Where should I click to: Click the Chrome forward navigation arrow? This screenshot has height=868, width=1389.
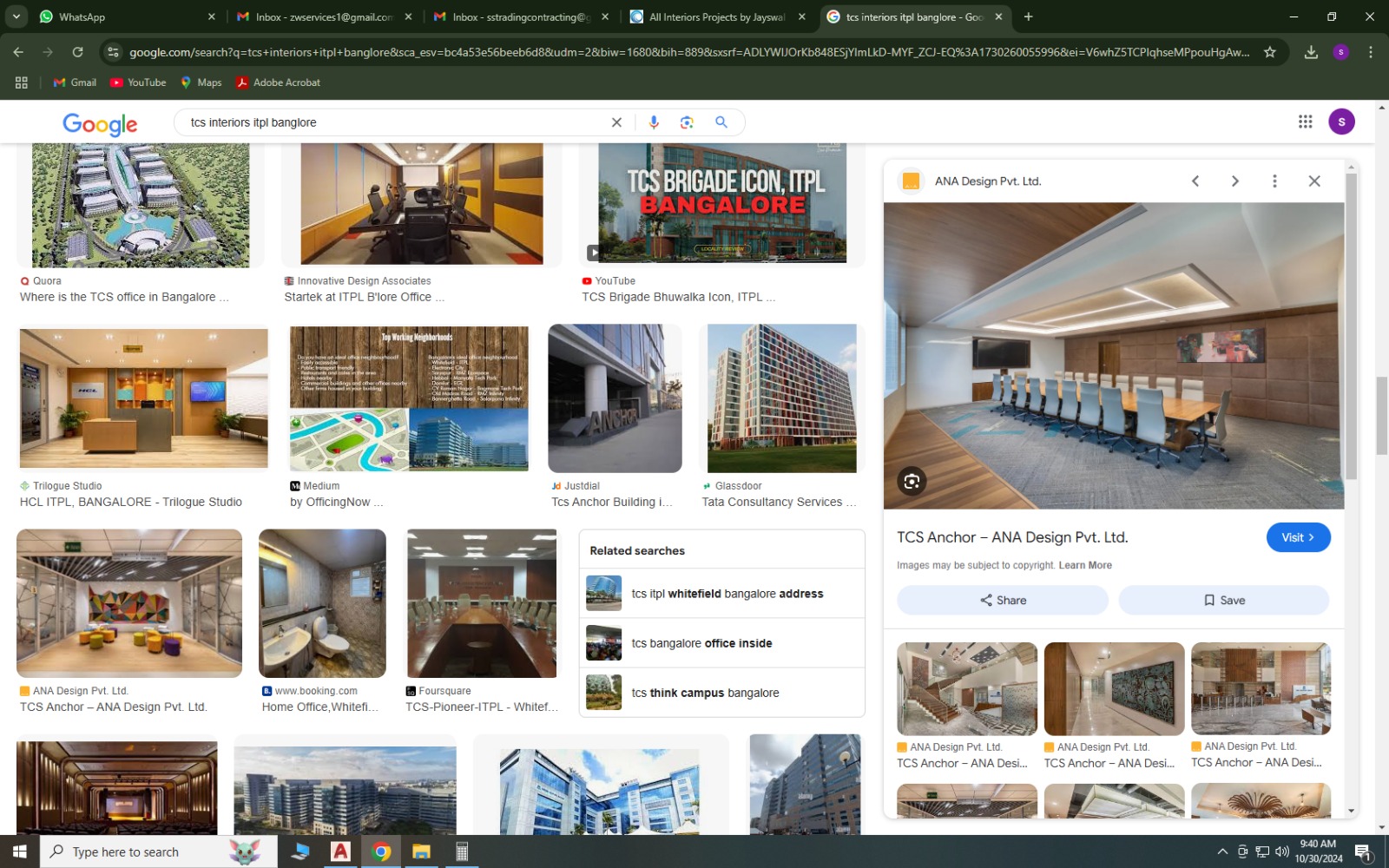pos(48,52)
